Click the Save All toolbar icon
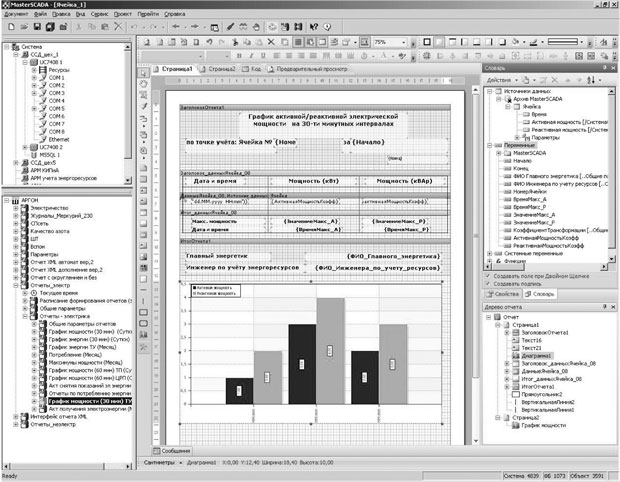Viewport: 620px width, 482px height. (x=50, y=27)
